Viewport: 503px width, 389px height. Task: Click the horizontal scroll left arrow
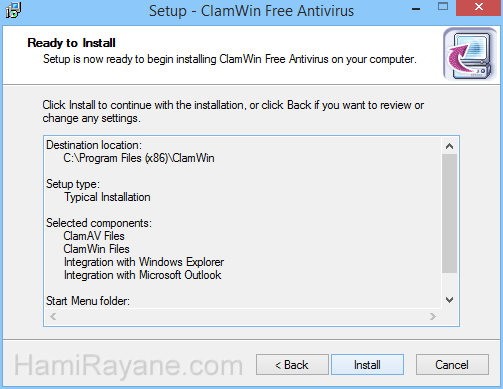click(x=53, y=316)
